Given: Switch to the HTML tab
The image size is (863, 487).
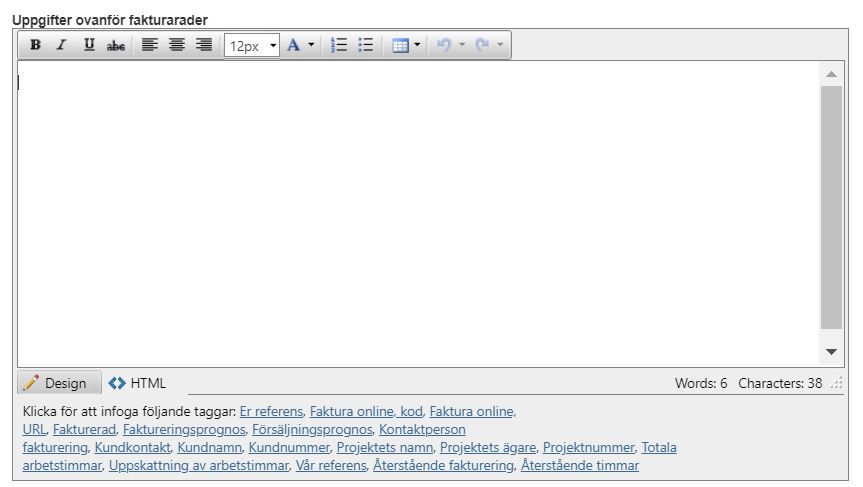Looking at the screenshot, I should pos(137,383).
